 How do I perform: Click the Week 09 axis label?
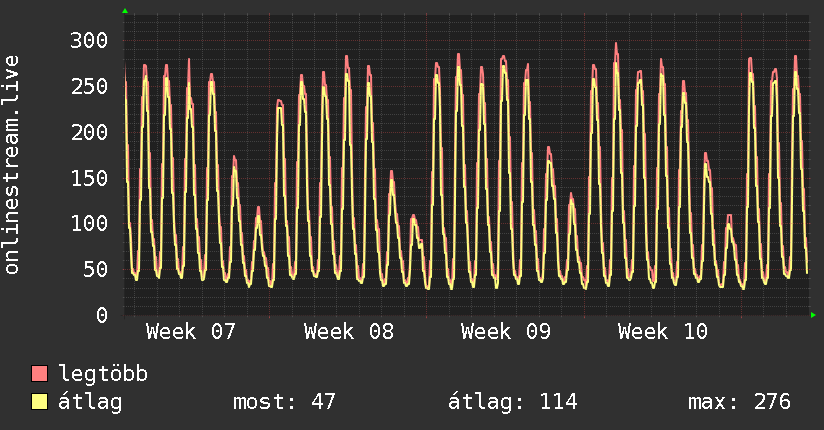click(x=506, y=332)
